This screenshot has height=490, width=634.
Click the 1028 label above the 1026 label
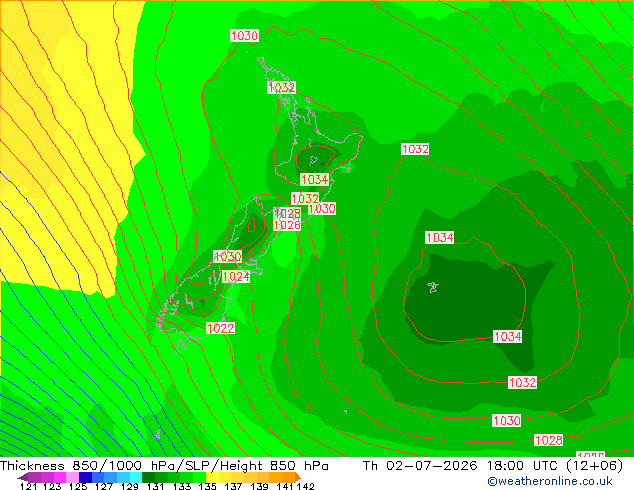[287, 213]
